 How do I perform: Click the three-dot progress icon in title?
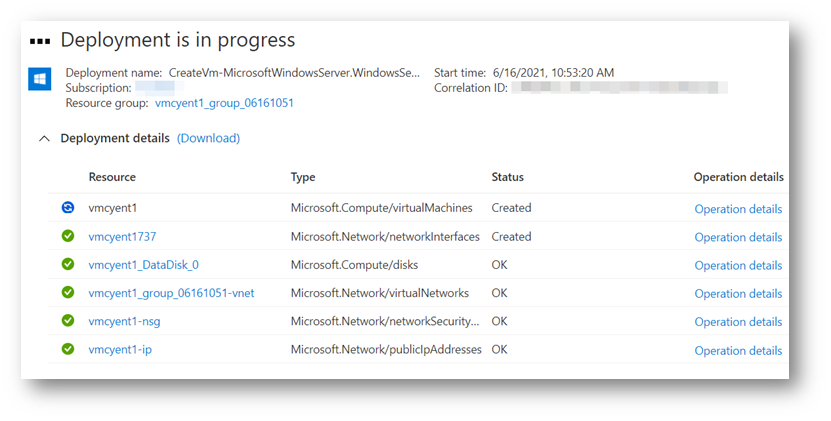coord(40,41)
